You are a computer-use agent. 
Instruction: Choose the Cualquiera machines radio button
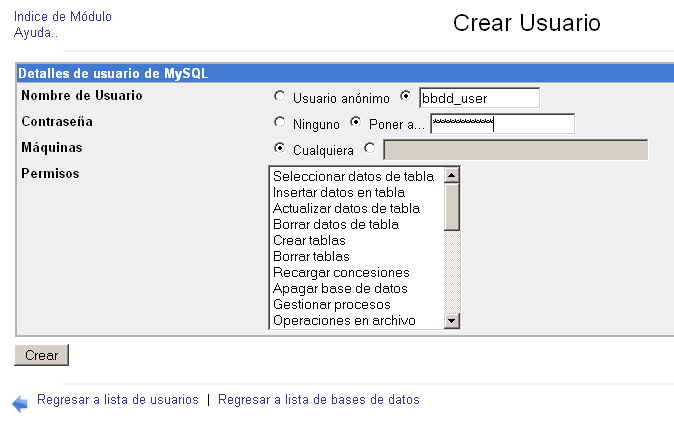pos(279,149)
